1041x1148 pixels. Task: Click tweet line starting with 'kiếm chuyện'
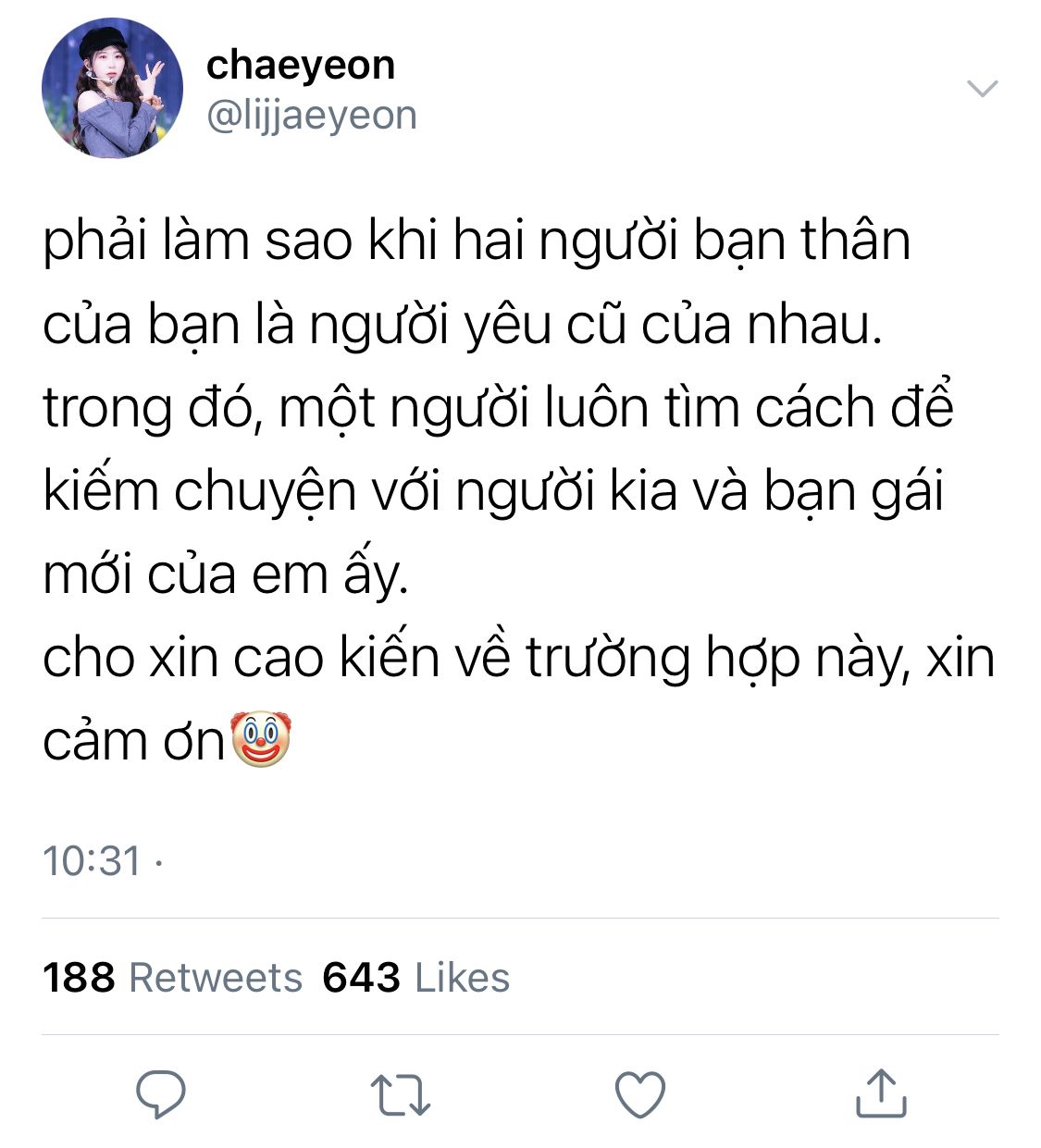(x=493, y=491)
